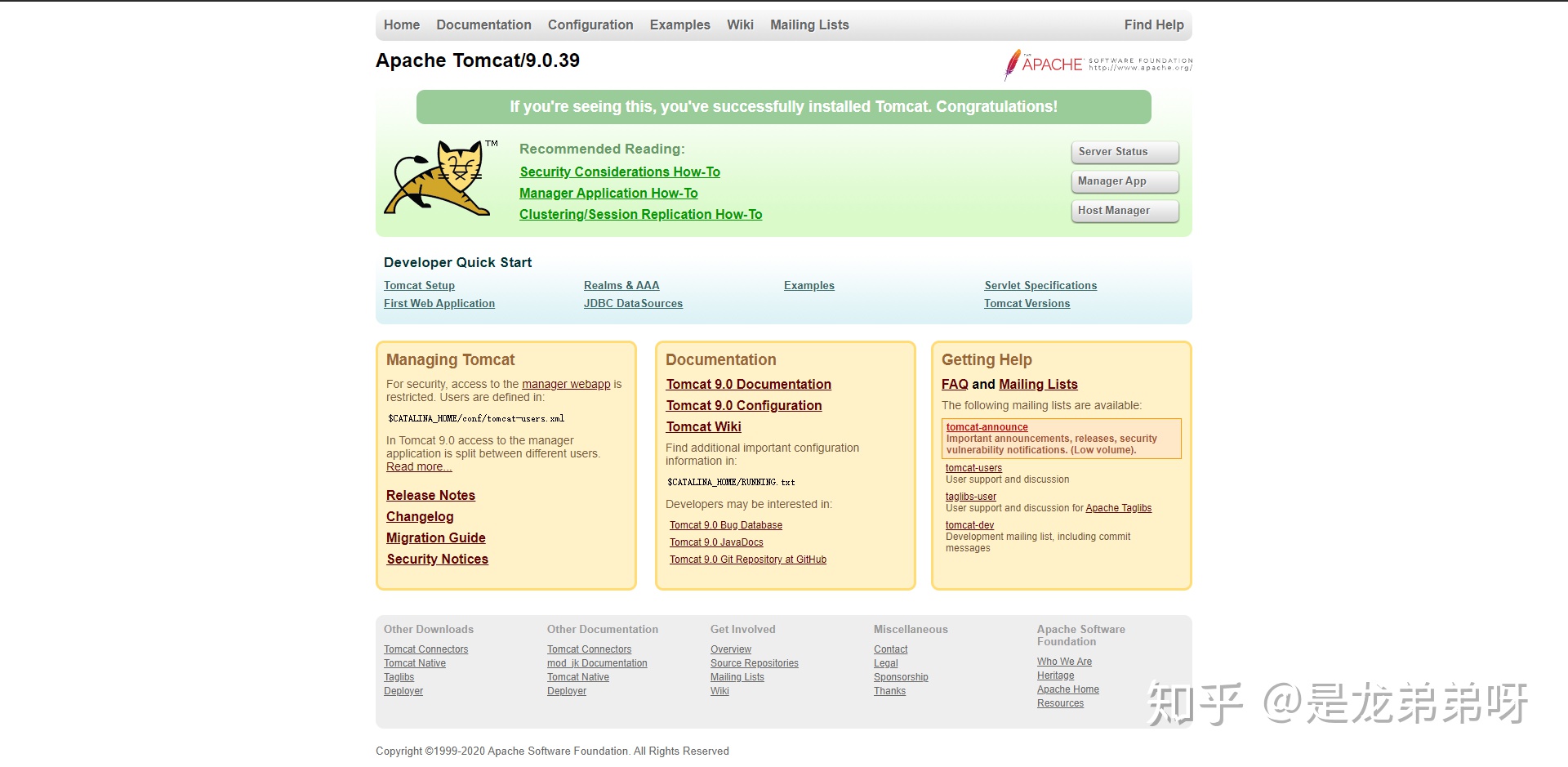Screen dimensions: 1568x767
Task: Open the Migration Guide link
Action: point(435,538)
